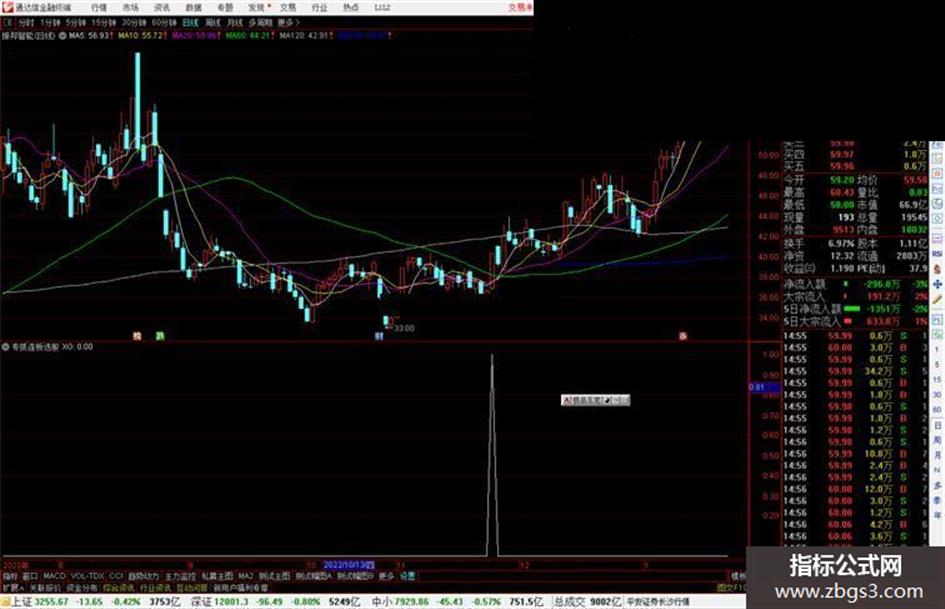Open the 市场 menu
Screen dimensions: 945x609
click(130, 7)
